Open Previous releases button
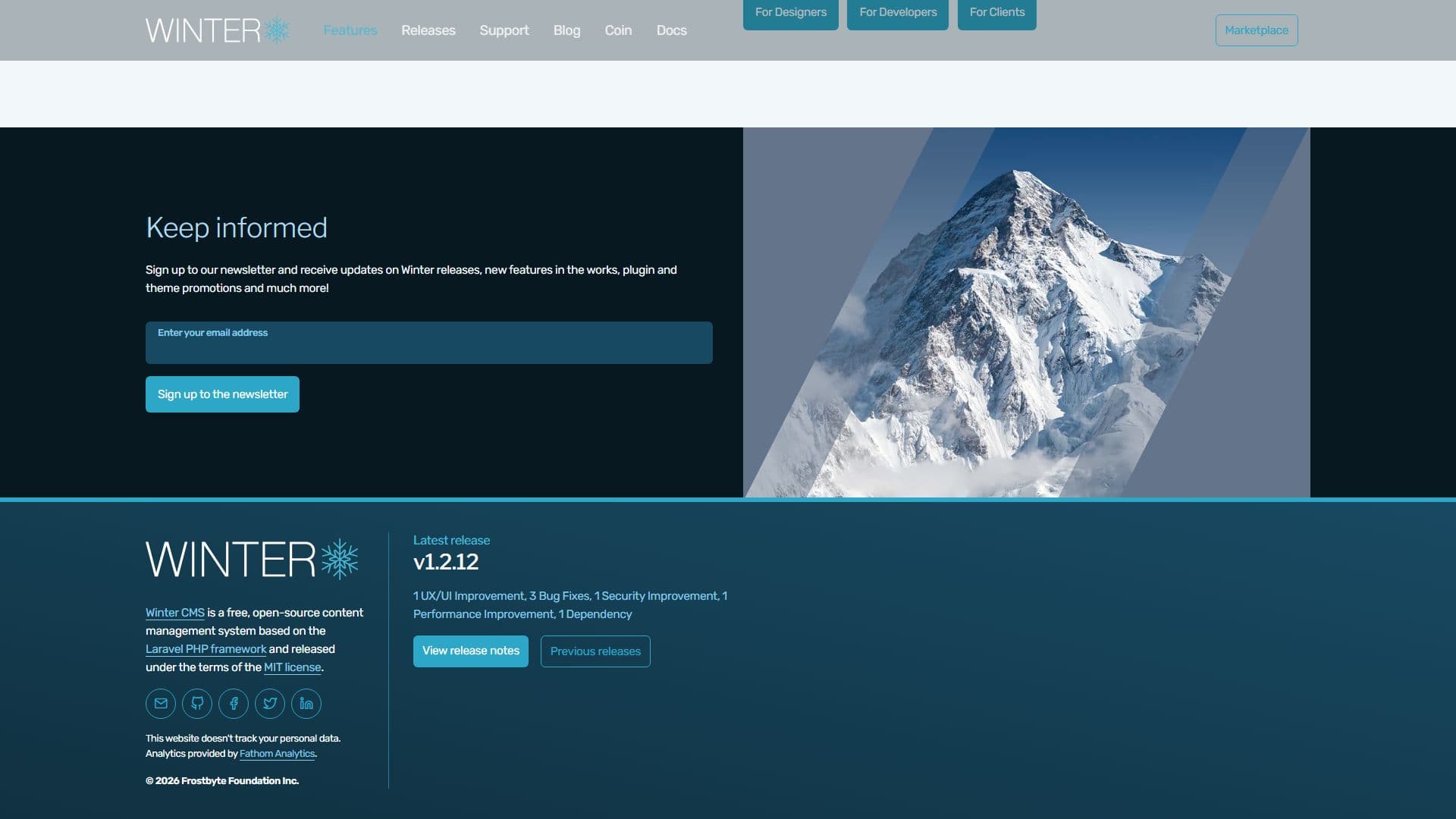Viewport: 1456px width, 819px height. [595, 651]
